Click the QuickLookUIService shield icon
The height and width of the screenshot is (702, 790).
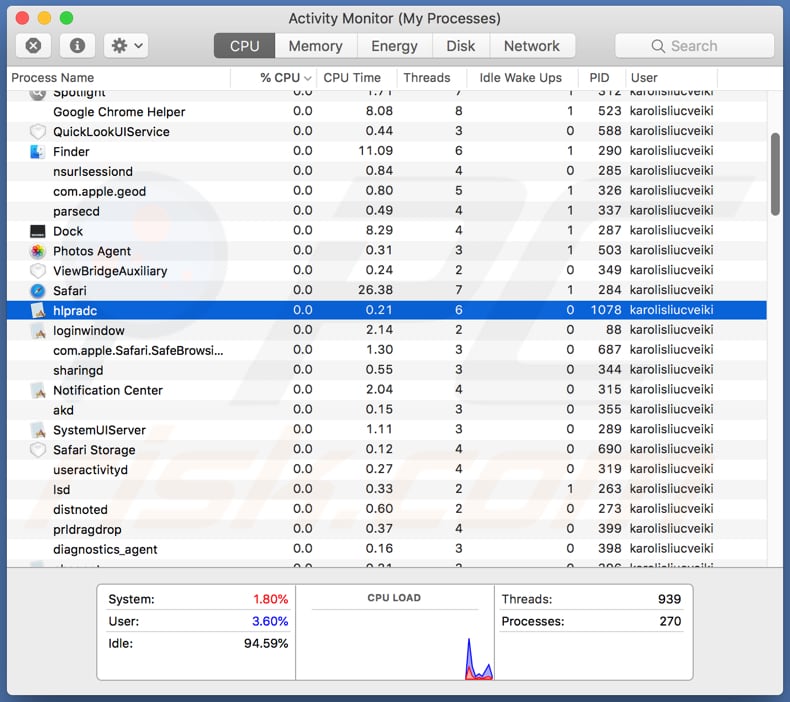tap(37, 132)
